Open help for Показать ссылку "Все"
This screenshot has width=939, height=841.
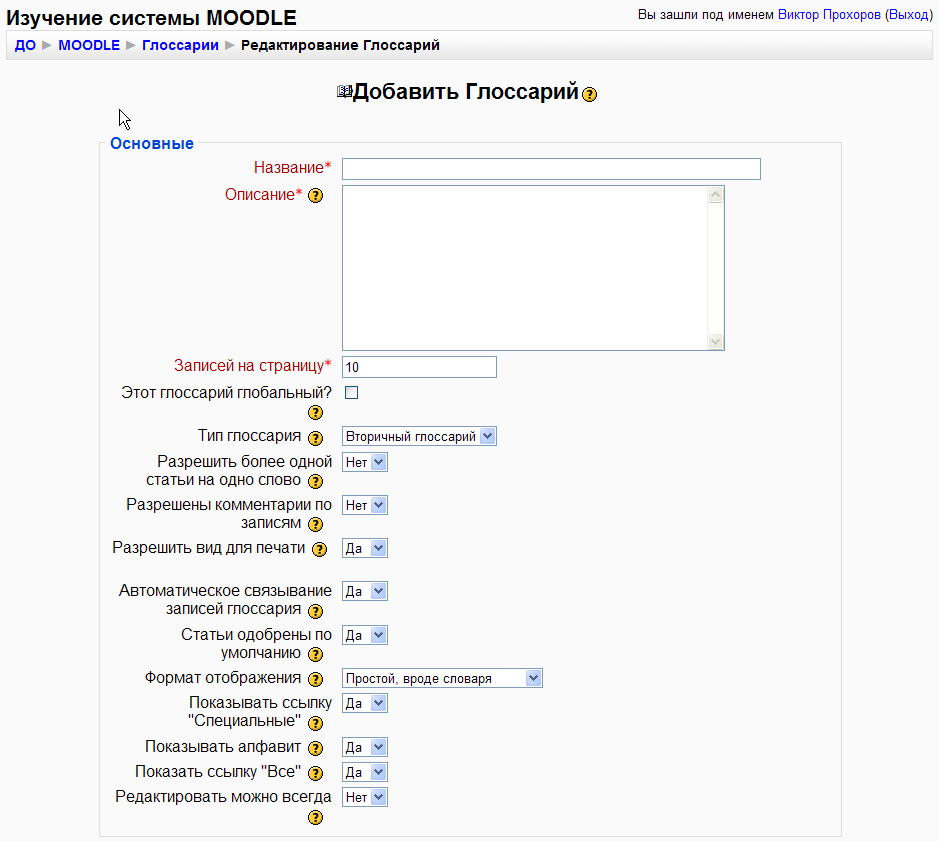316,773
